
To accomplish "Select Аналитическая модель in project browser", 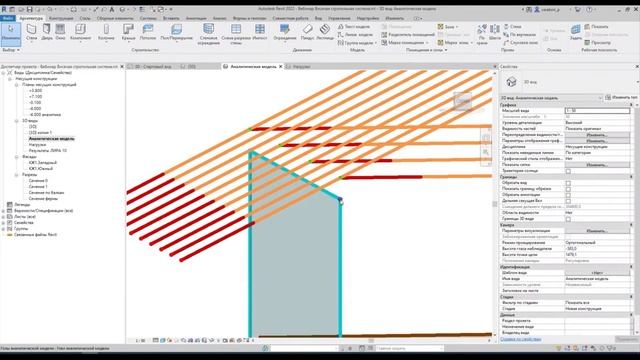I will pyautogui.click(x=51, y=139).
